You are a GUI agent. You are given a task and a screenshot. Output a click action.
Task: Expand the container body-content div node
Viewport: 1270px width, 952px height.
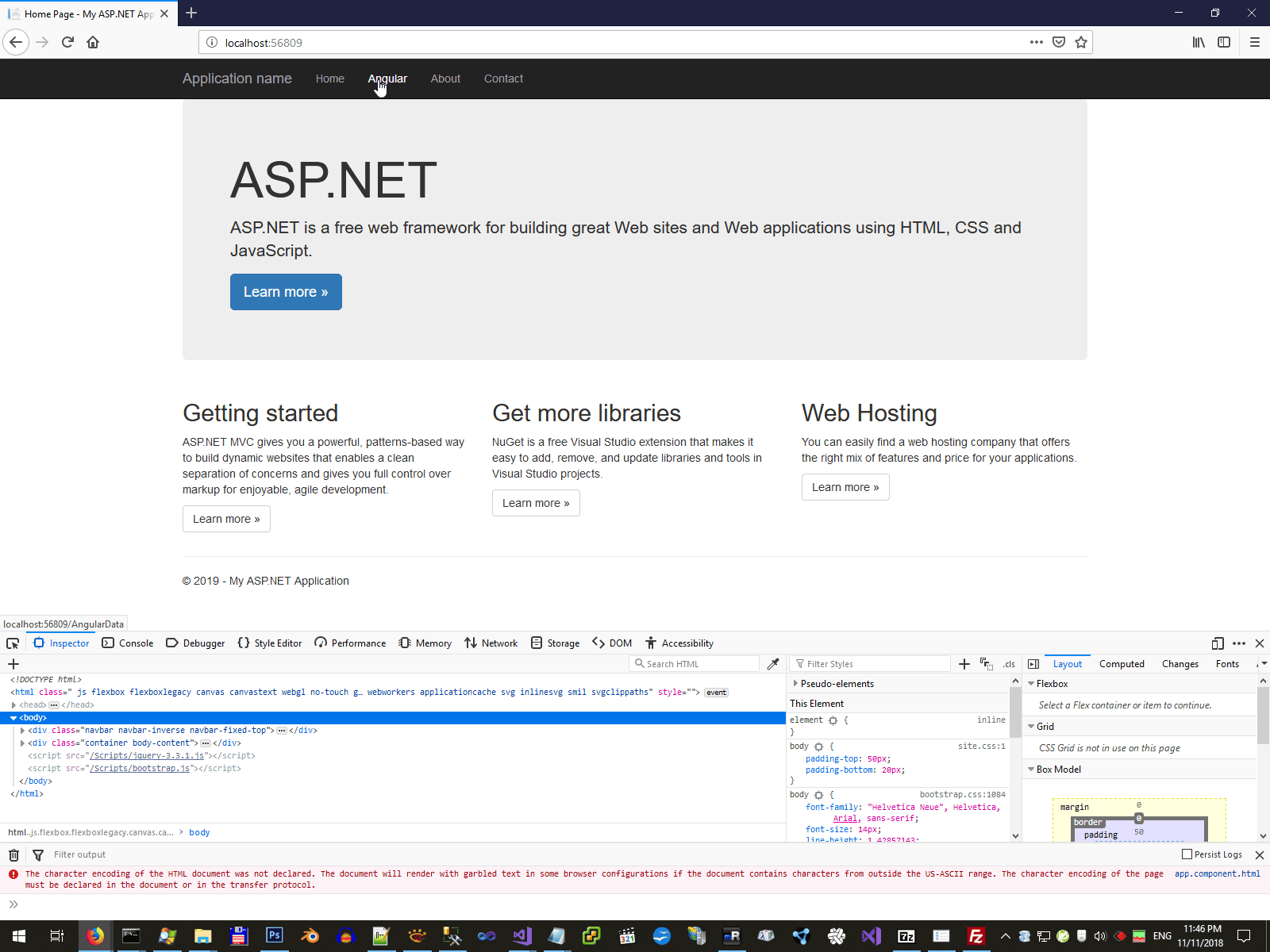22,743
